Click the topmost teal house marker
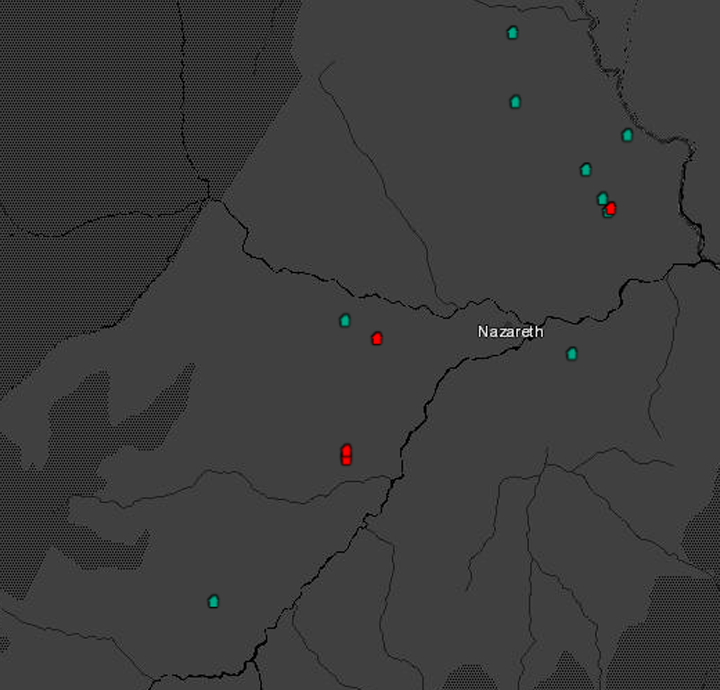 coord(513,32)
